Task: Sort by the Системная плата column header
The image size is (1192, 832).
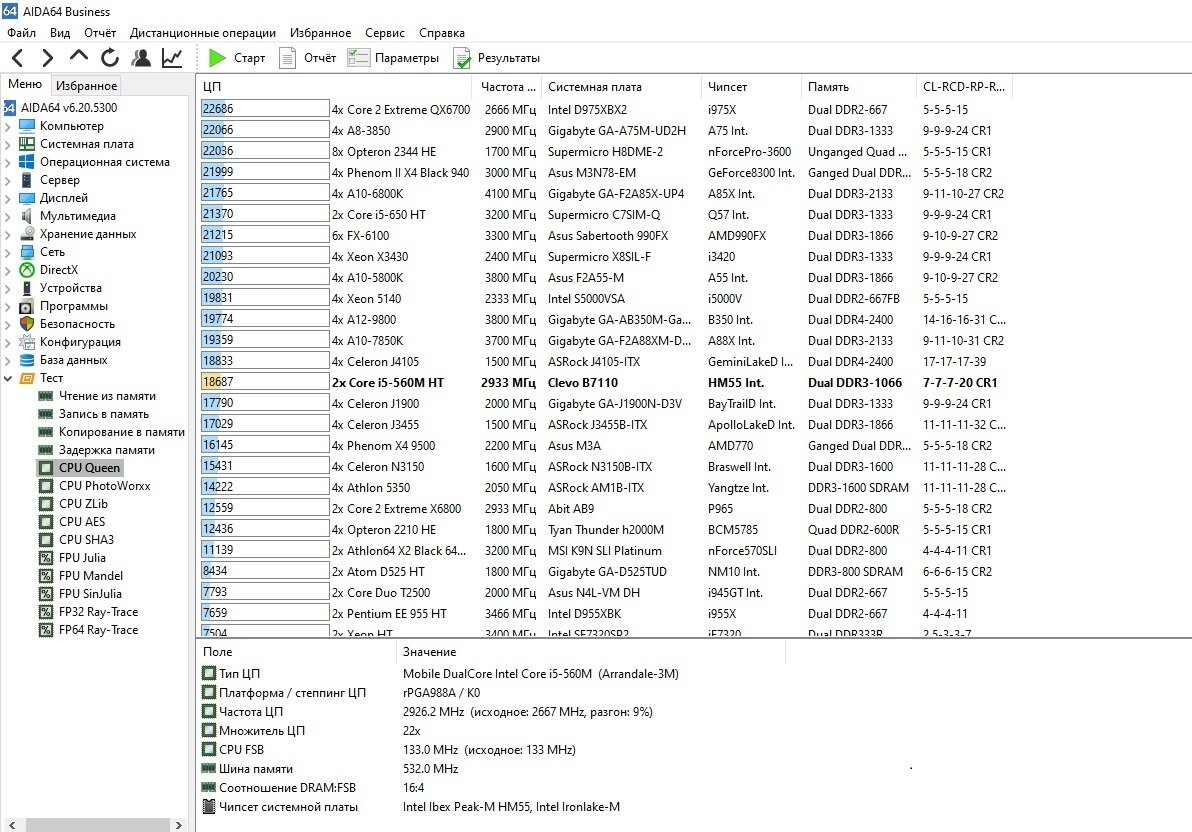Action: [621, 87]
